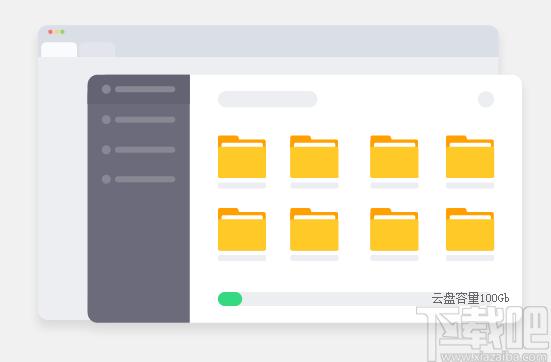The image size is (551, 362).
Task: Click the rounded search bar above folders
Action: point(267,99)
